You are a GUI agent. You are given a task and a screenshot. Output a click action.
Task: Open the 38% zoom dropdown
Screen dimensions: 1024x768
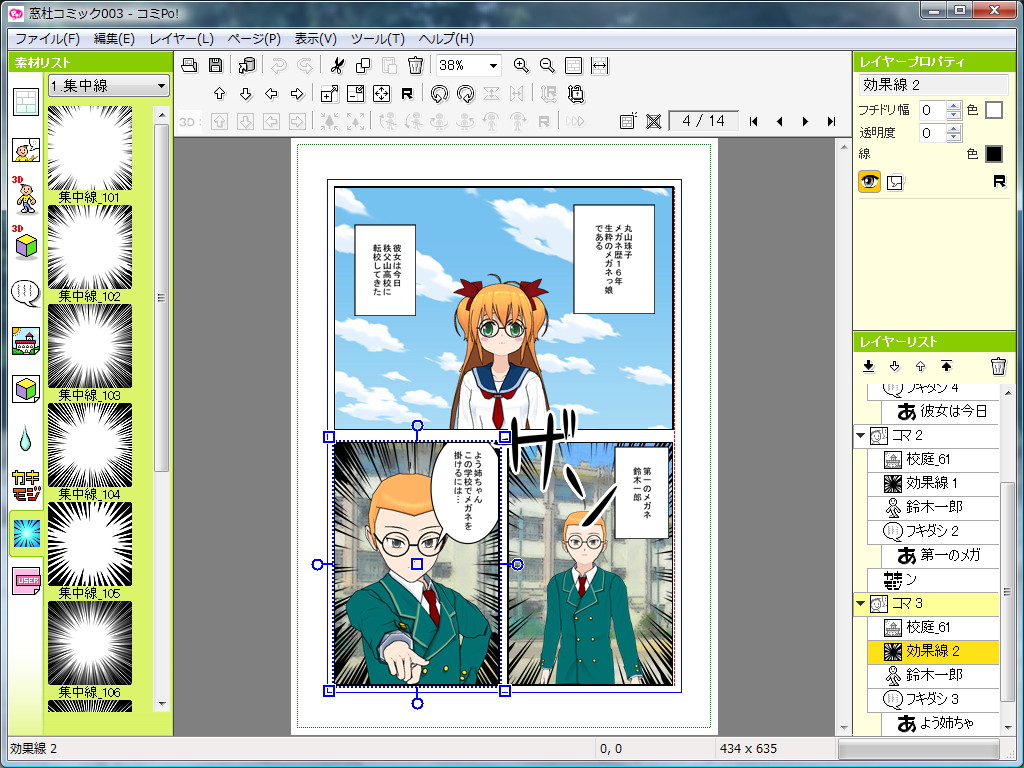click(x=494, y=65)
